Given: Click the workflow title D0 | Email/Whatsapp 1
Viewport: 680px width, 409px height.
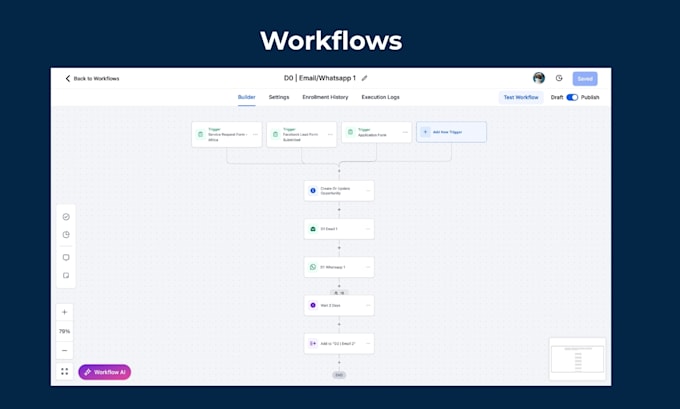Looking at the screenshot, I should 320,78.
